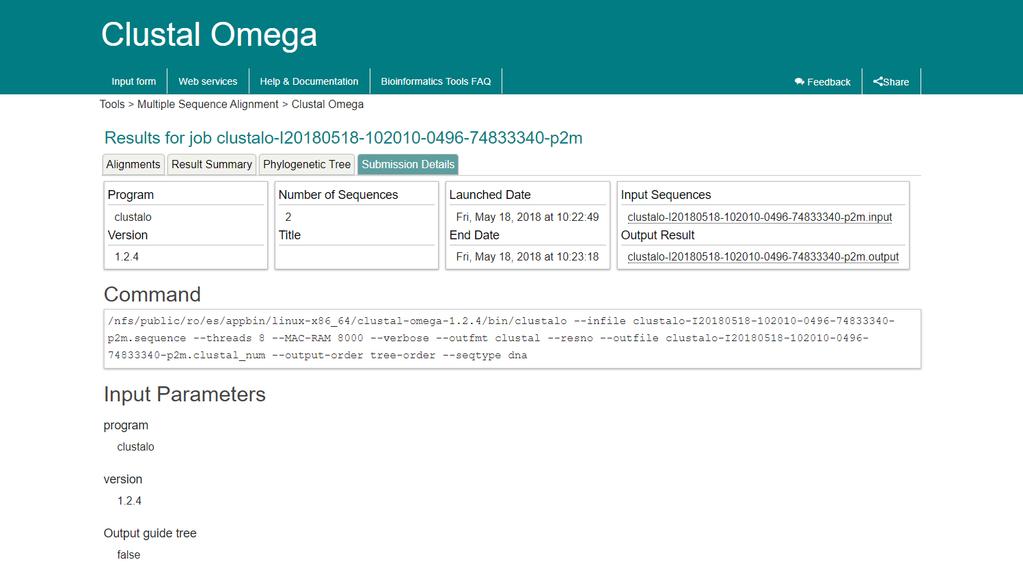1023x562 pixels.
Task: Switch to the Phylogenetic Tree tab
Action: (307, 164)
